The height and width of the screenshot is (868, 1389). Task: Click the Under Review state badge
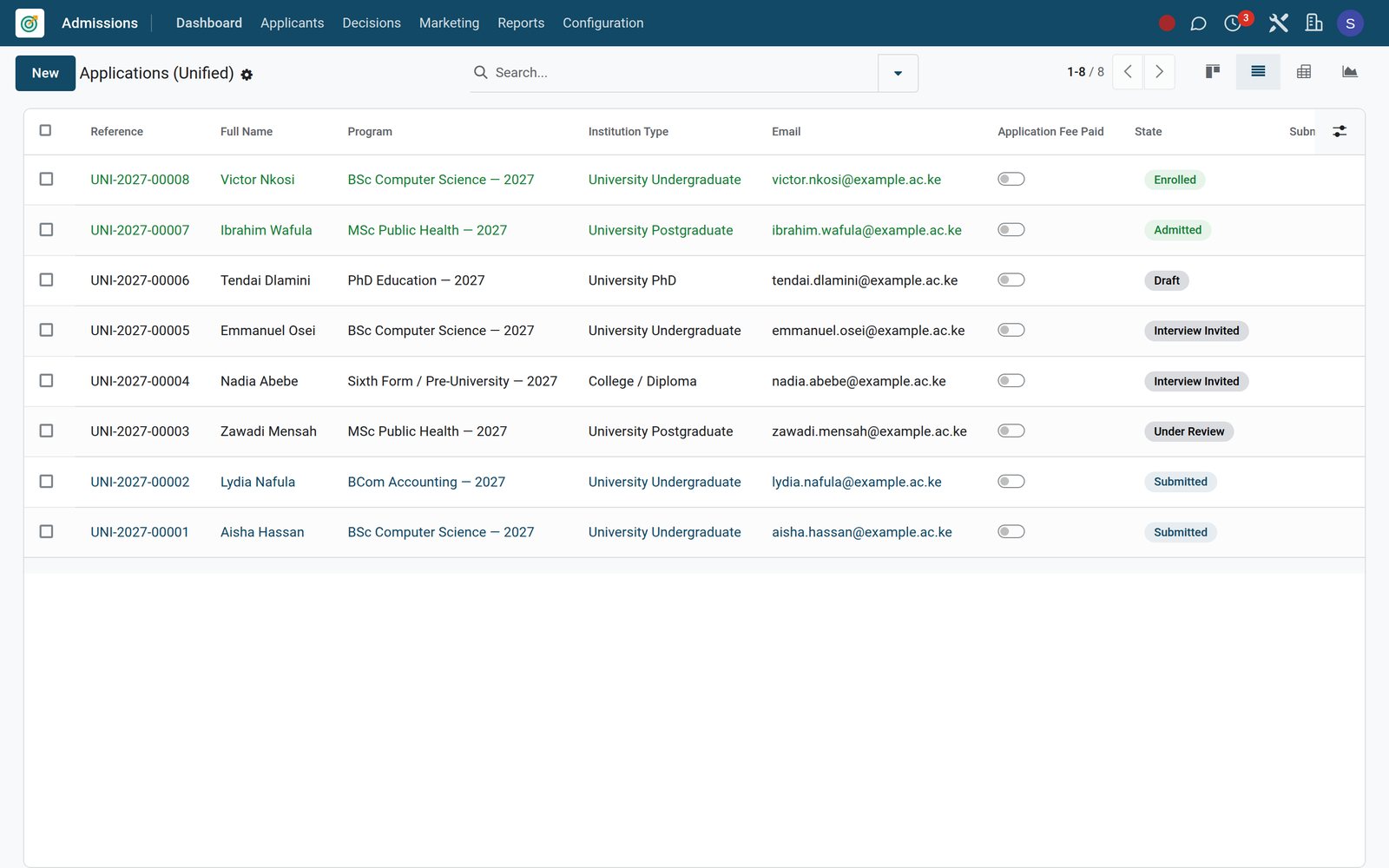[x=1188, y=431]
